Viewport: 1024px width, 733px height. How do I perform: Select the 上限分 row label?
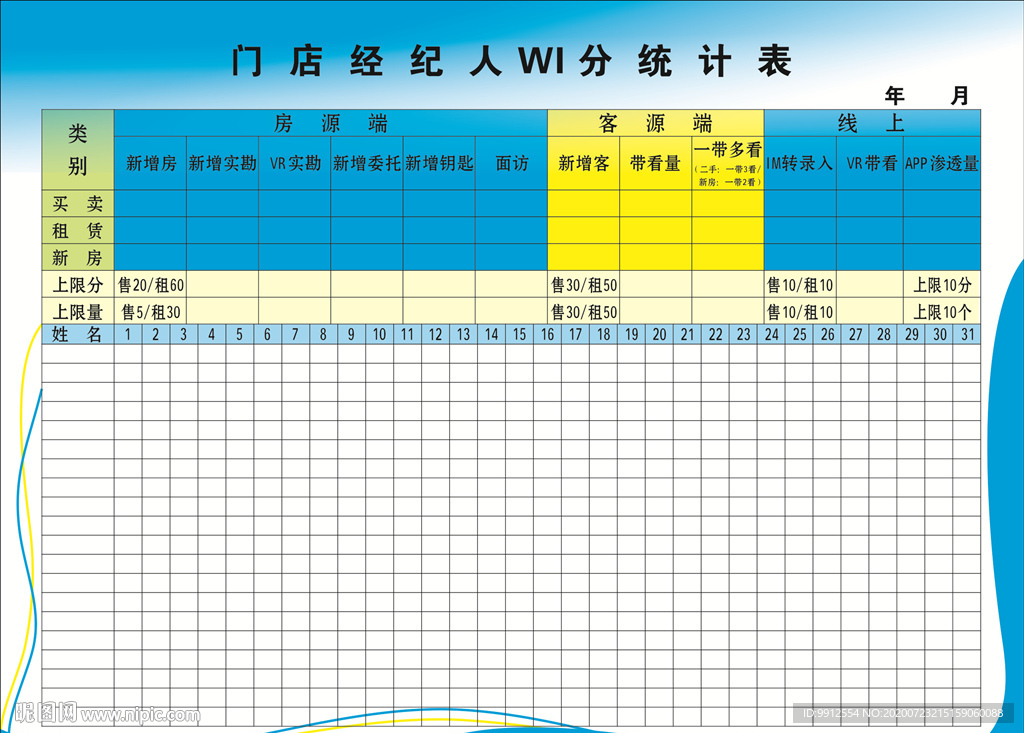[78, 285]
